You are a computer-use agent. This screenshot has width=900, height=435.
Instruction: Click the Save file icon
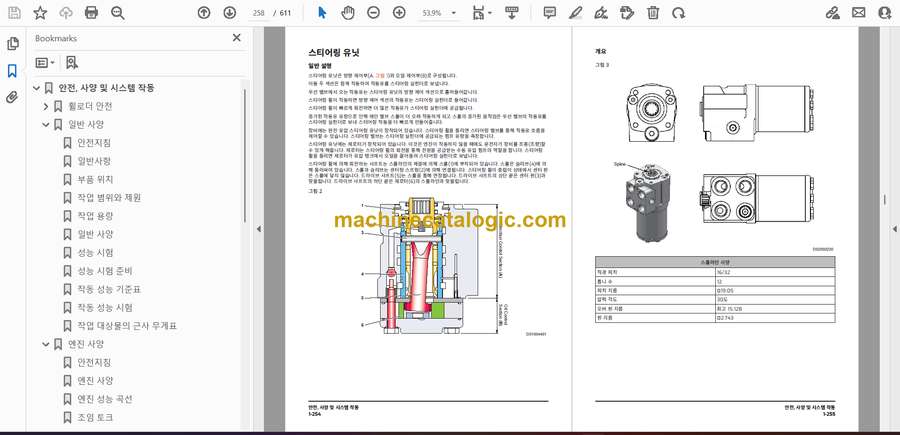(14, 13)
